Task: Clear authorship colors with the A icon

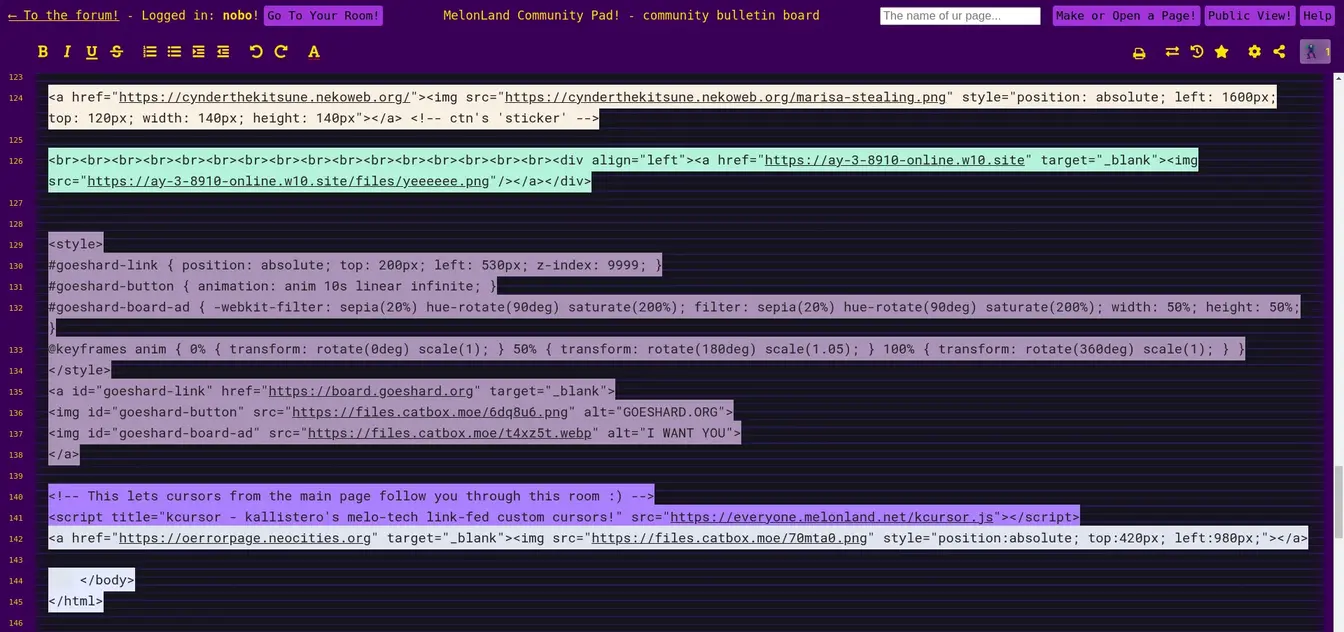Action: pyautogui.click(x=314, y=52)
